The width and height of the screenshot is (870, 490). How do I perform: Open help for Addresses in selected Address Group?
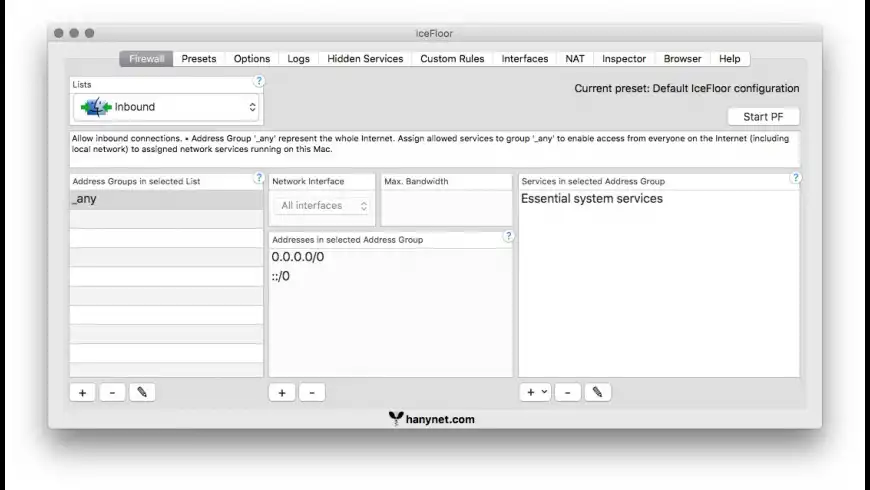(508, 236)
